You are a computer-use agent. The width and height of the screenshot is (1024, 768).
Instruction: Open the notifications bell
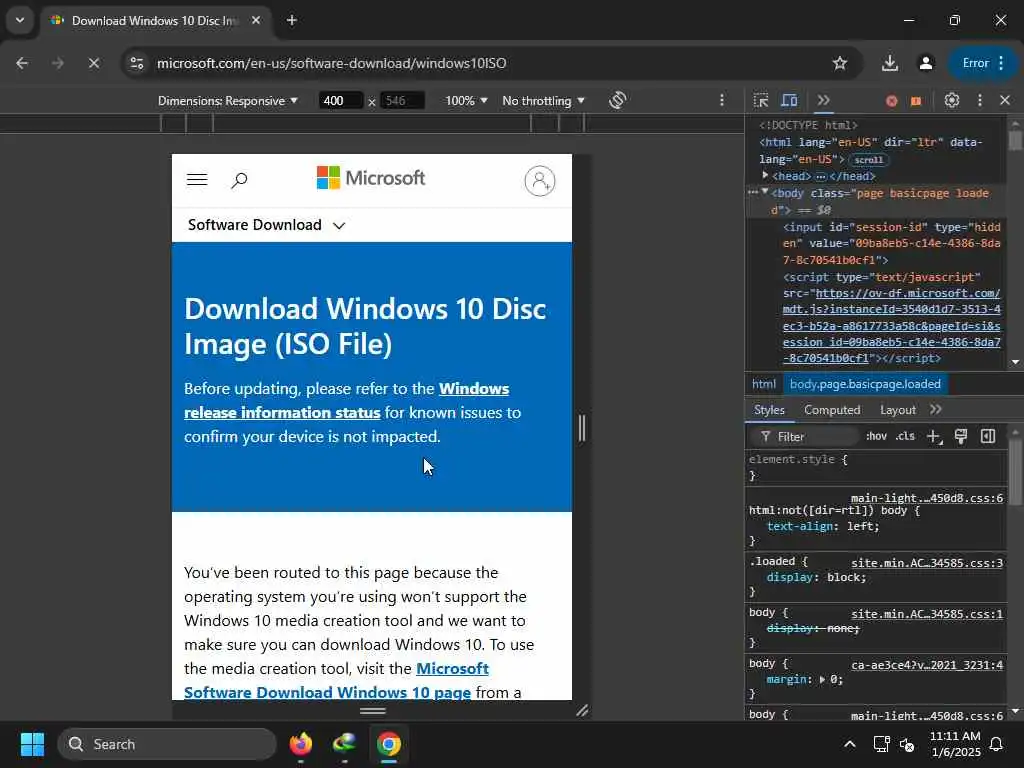(997, 744)
